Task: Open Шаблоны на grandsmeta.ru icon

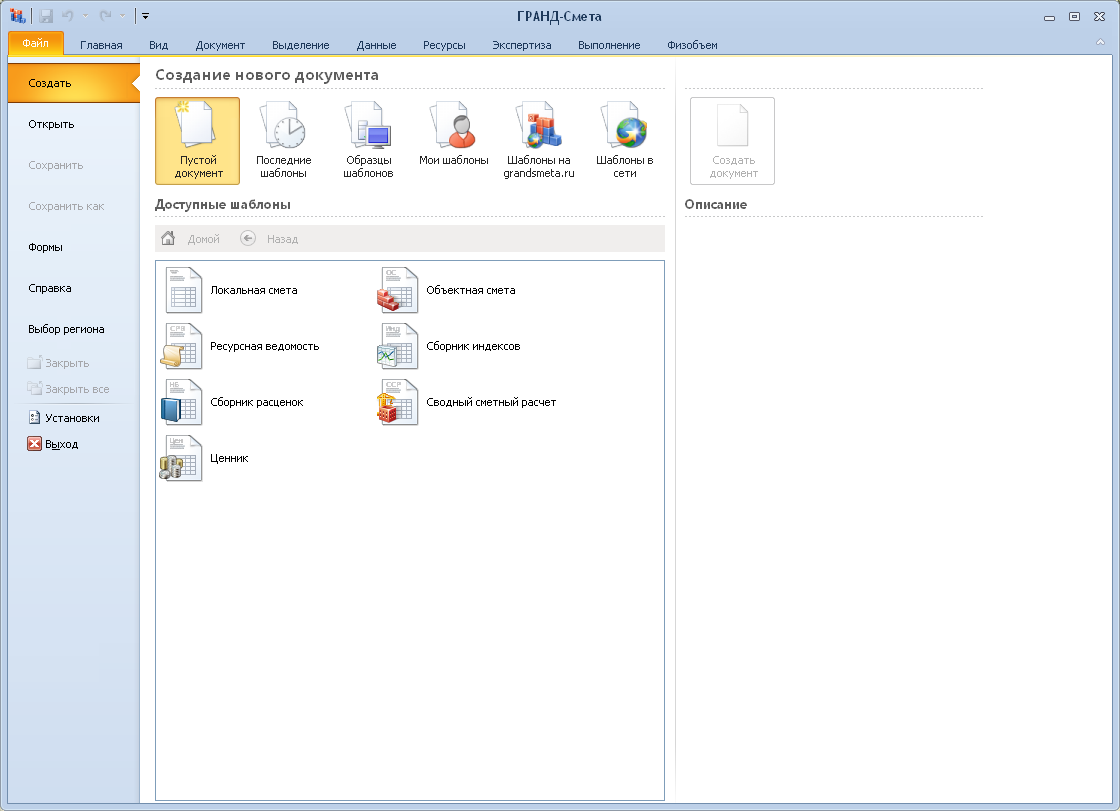Action: pos(539,125)
